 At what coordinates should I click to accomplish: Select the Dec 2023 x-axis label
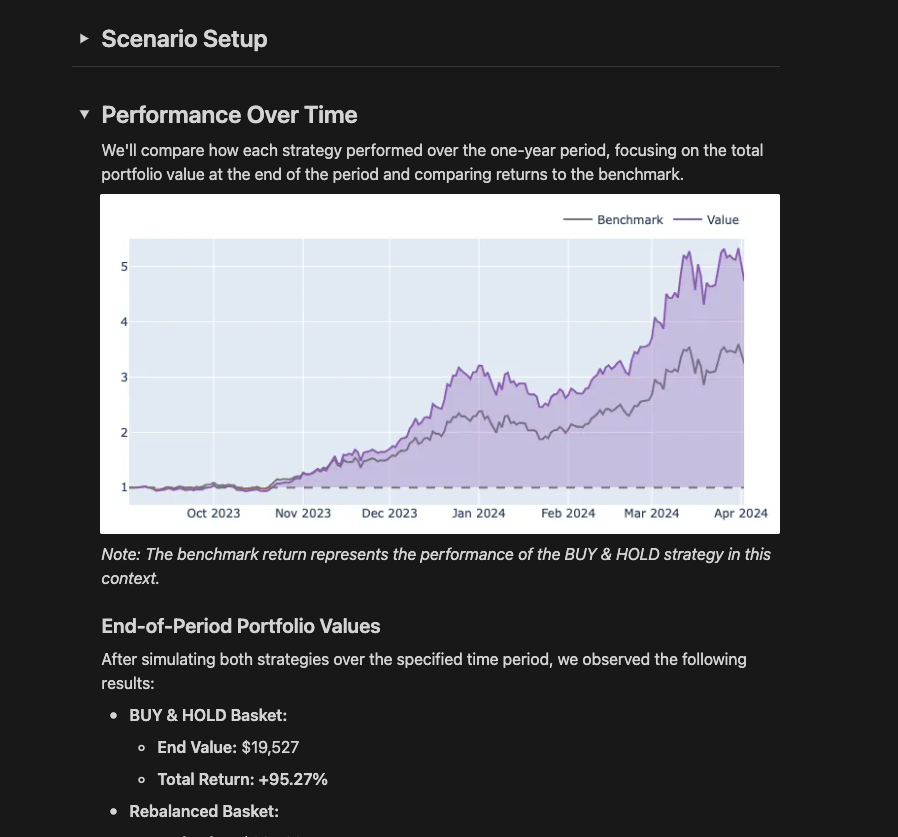[389, 513]
